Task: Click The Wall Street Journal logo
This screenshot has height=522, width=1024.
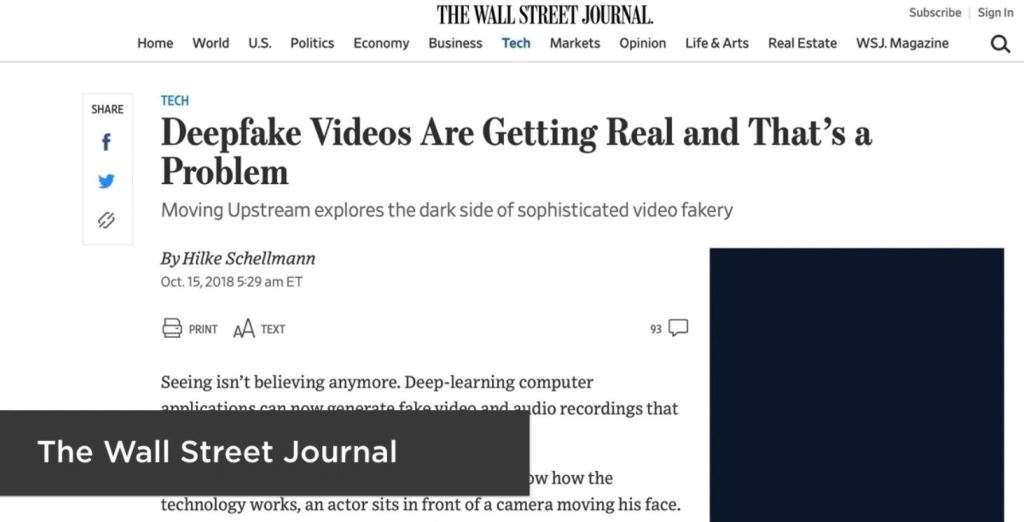Action: (544, 14)
